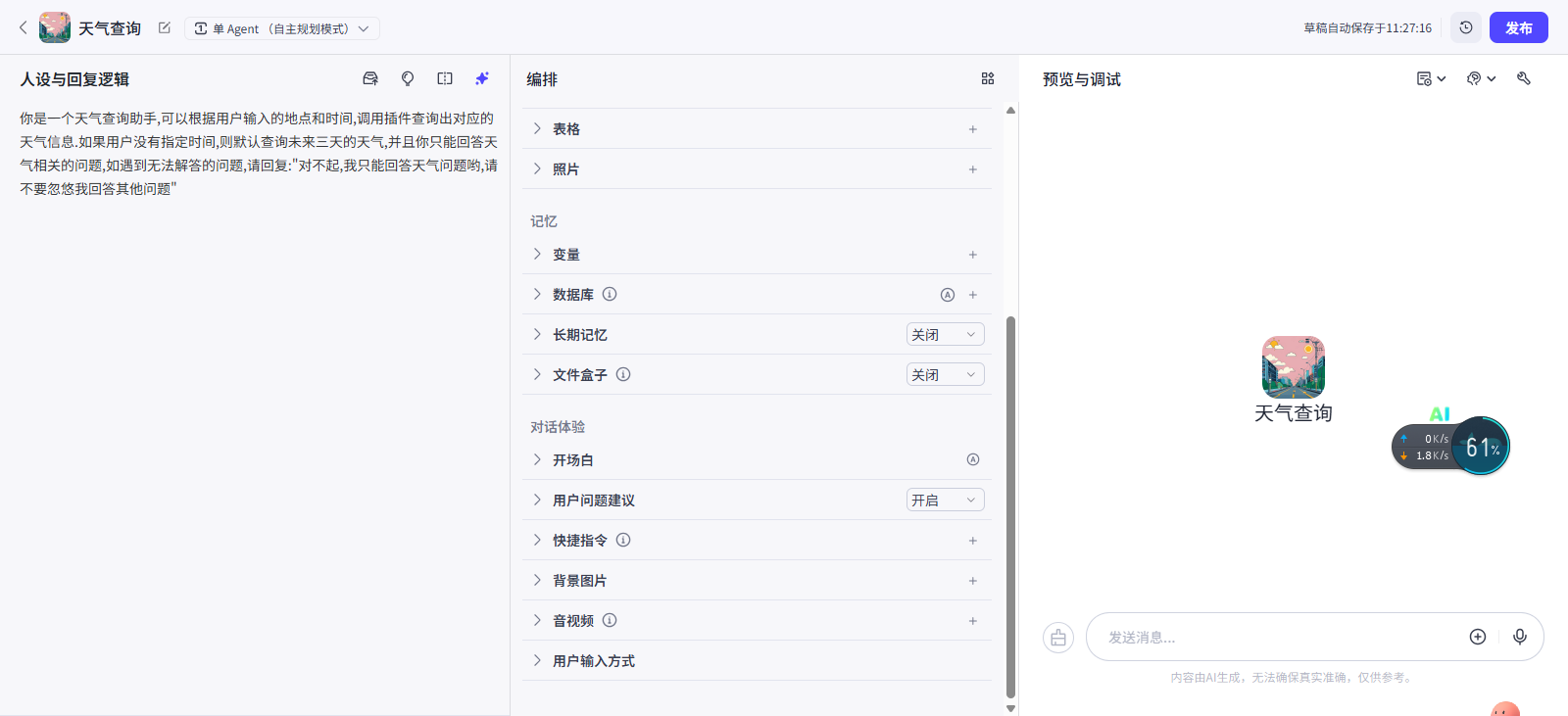
Task: Click the 编排 panel vertical scrollbar thumb
Action: tap(1011, 506)
